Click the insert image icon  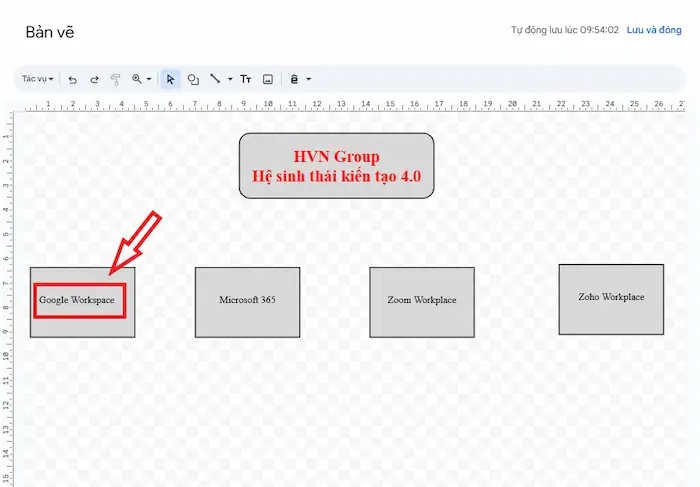268,79
